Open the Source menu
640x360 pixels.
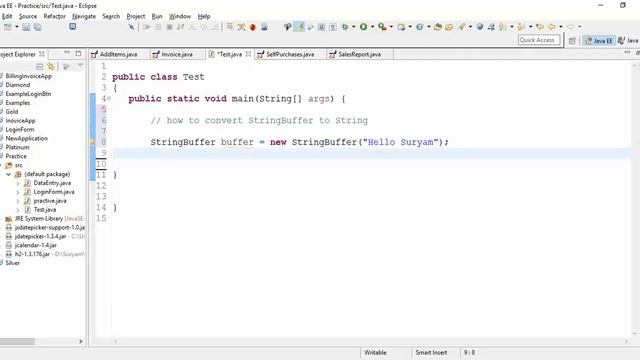(x=28, y=16)
